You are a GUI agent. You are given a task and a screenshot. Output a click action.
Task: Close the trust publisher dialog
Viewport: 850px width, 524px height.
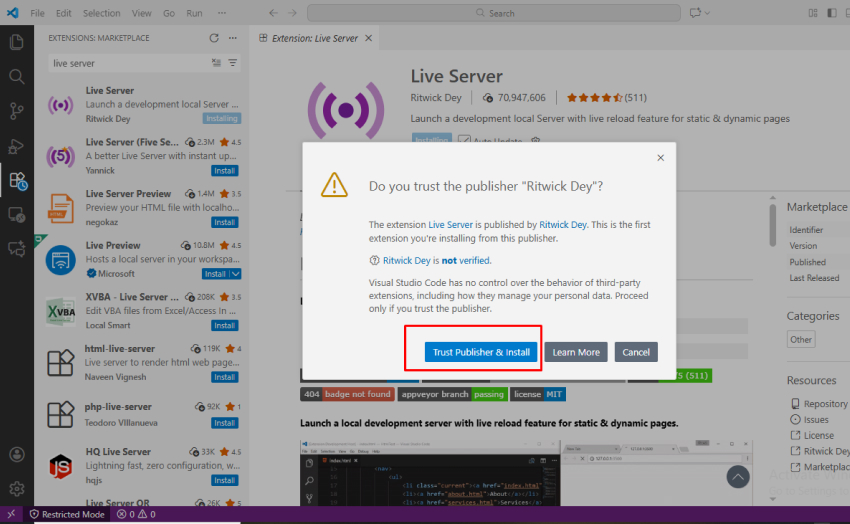click(660, 158)
